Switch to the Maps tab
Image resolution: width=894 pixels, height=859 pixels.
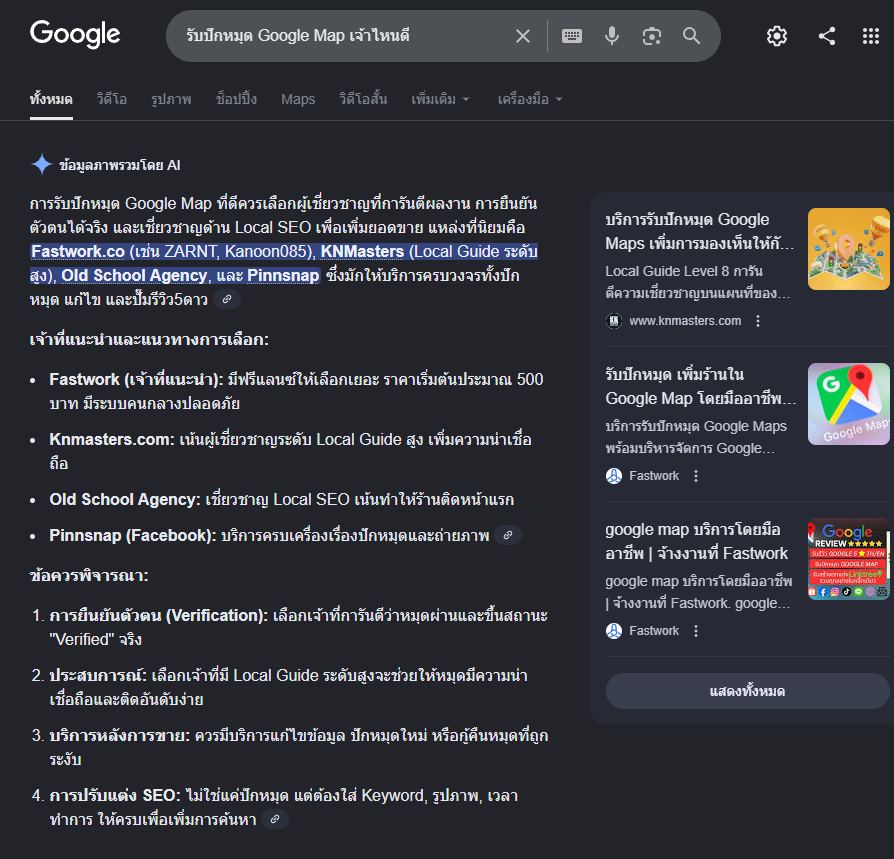(298, 99)
